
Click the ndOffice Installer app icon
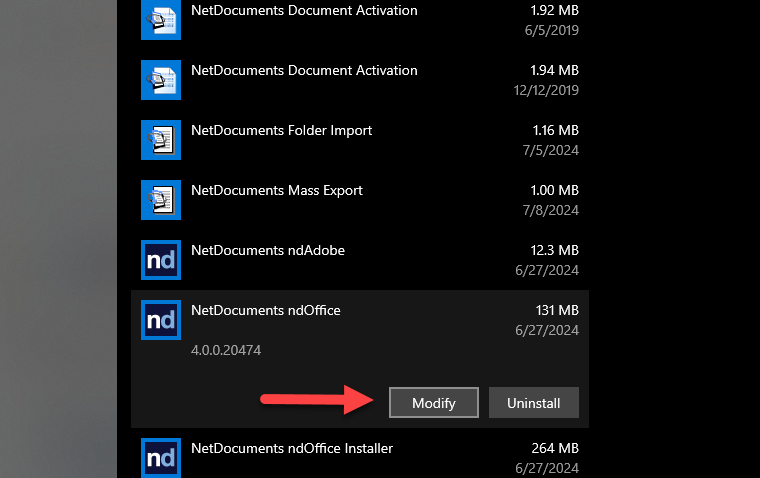[161, 458]
